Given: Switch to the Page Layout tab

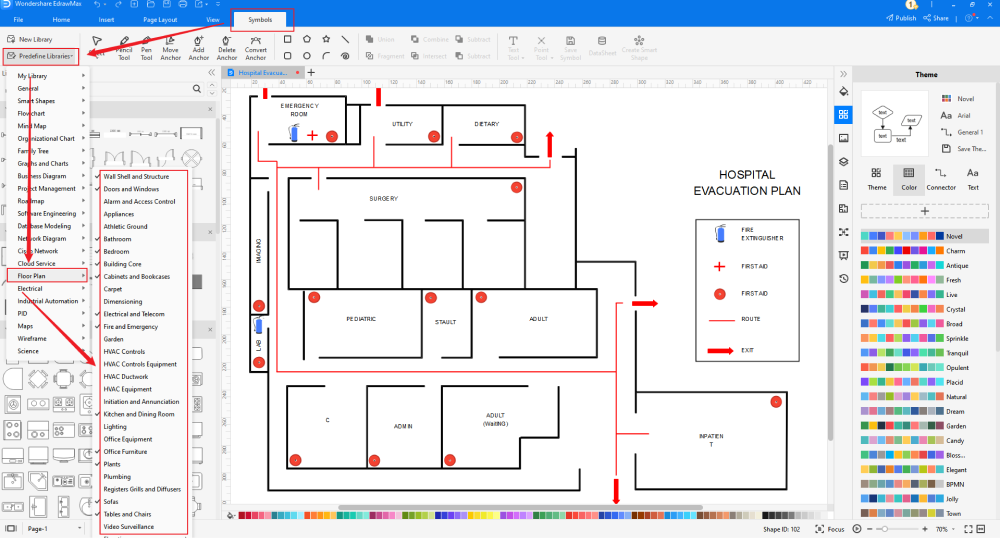Looking at the screenshot, I should (x=160, y=20).
